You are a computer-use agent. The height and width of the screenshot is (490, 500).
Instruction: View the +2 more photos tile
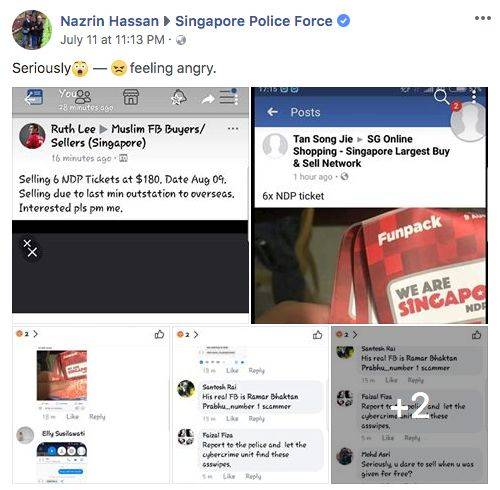tap(409, 405)
